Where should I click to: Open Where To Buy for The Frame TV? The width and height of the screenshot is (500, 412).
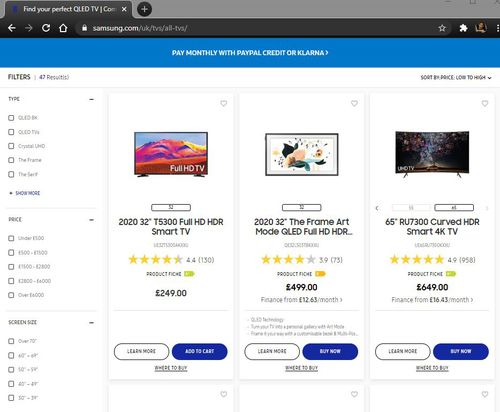point(302,368)
